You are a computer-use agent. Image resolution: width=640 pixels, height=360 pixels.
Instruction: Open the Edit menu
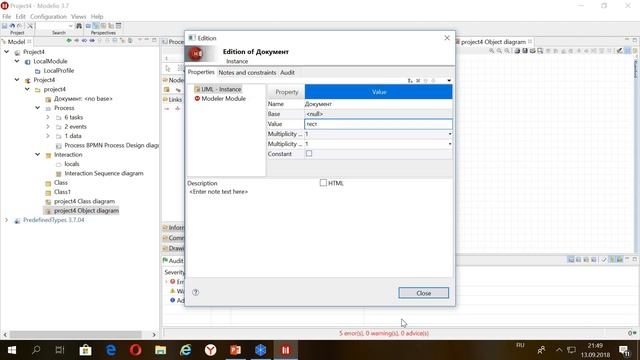click(20, 16)
